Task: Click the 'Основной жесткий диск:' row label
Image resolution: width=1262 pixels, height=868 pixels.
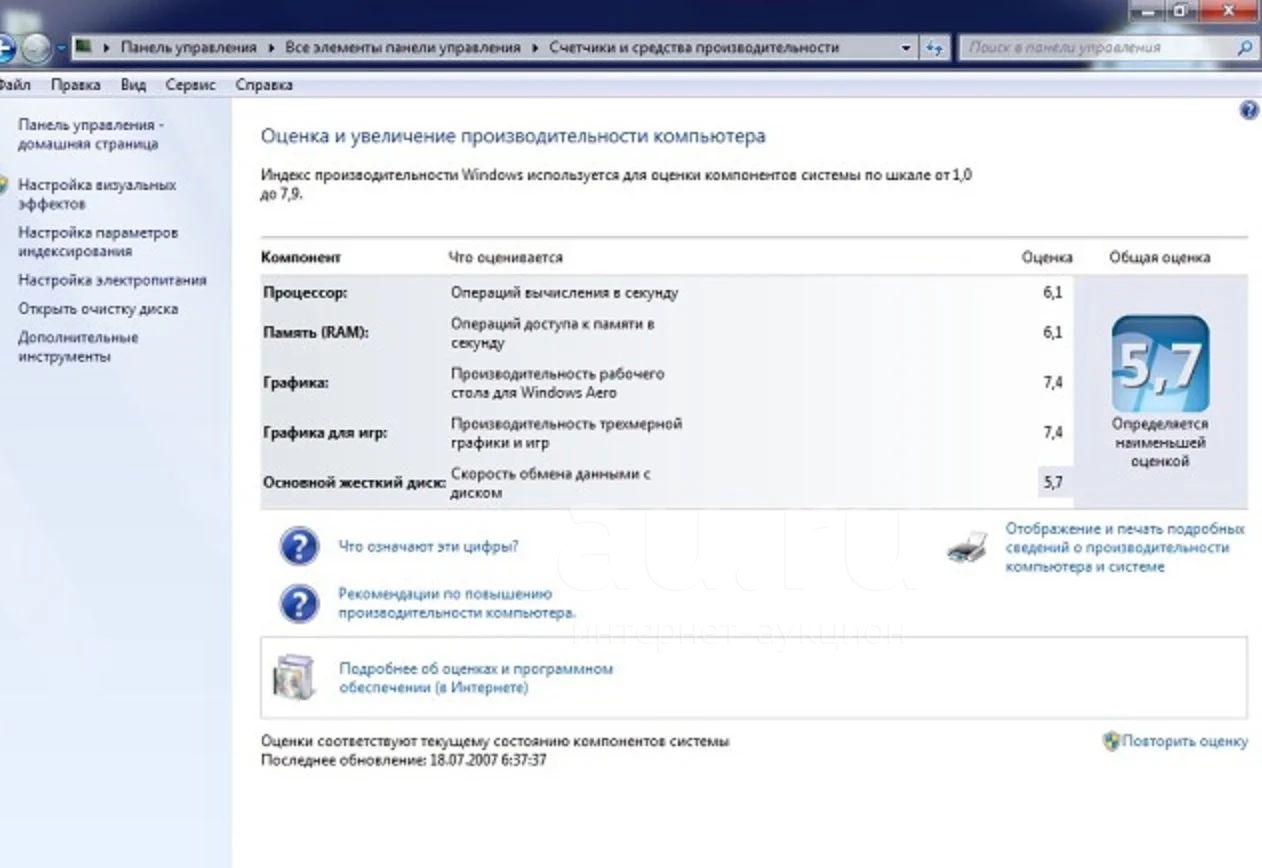Action: pos(354,483)
